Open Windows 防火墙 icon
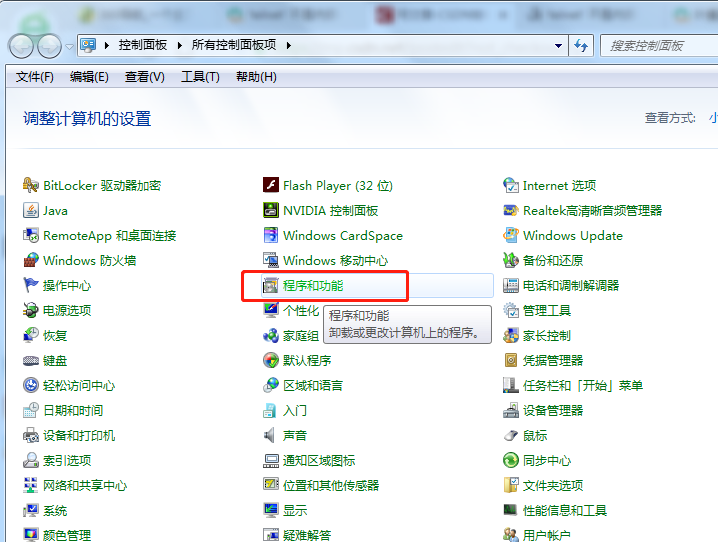 [31, 260]
